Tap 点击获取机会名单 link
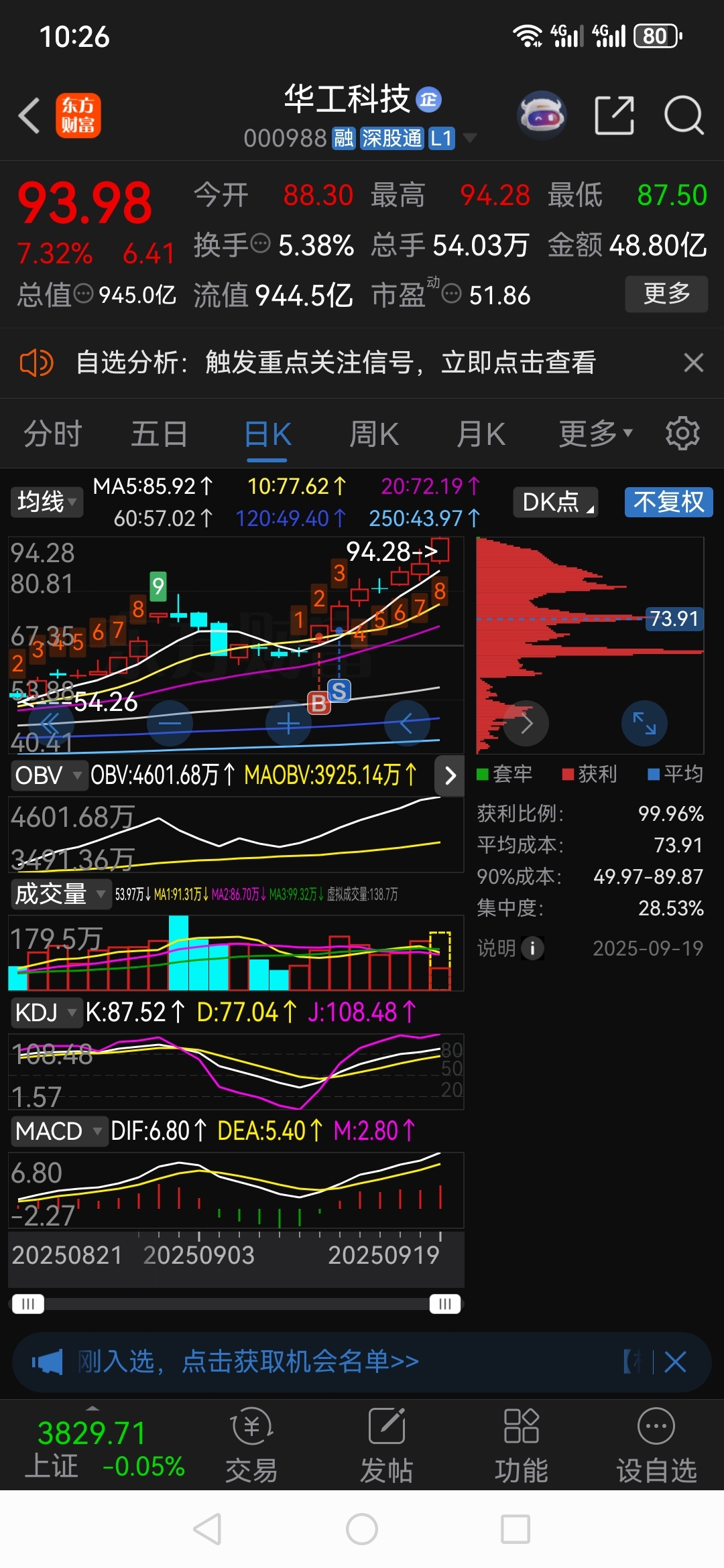724x1568 pixels. pos(300,1362)
